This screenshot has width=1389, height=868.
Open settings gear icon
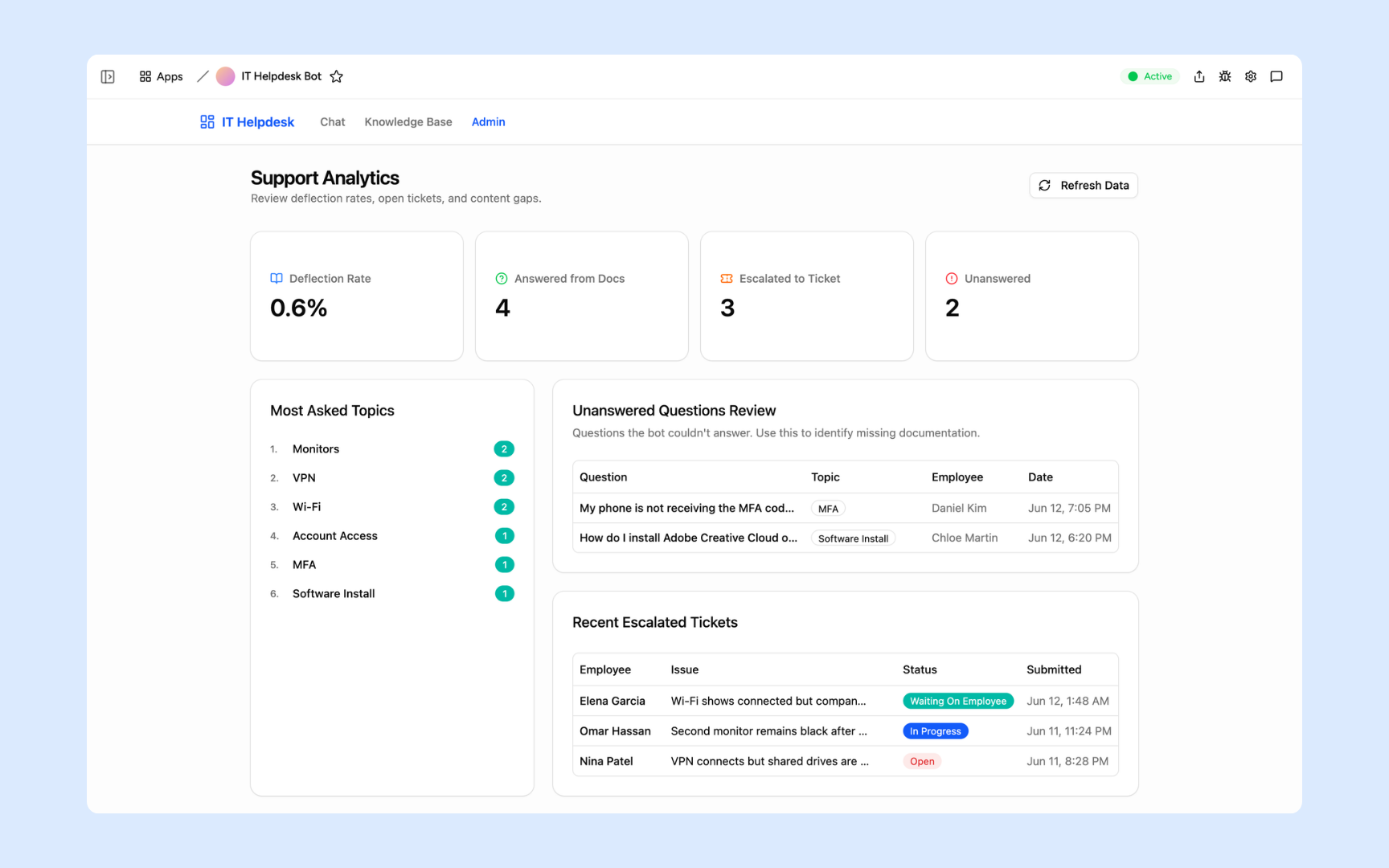(1251, 76)
